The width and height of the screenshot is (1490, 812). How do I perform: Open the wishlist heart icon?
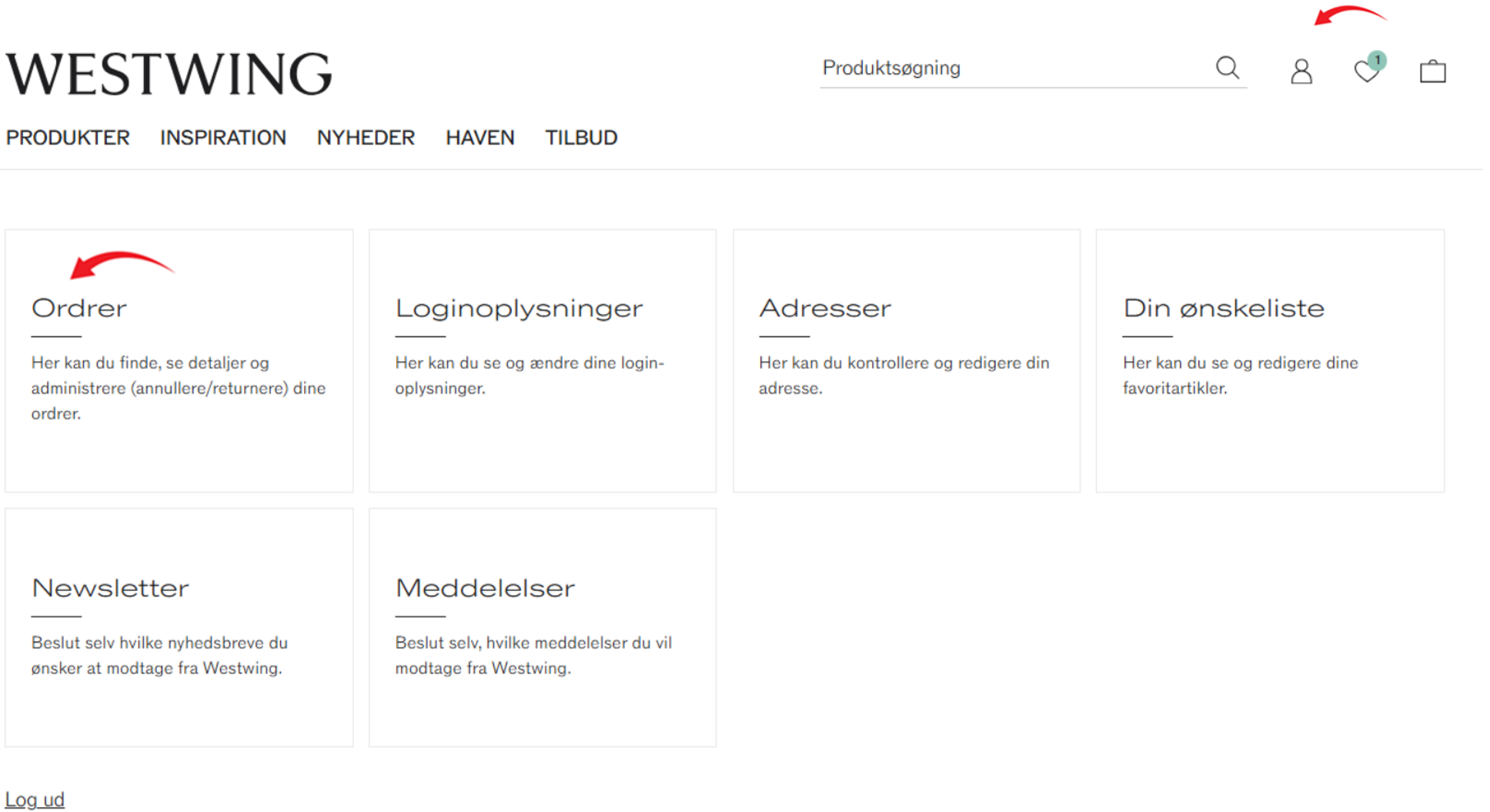[1367, 72]
